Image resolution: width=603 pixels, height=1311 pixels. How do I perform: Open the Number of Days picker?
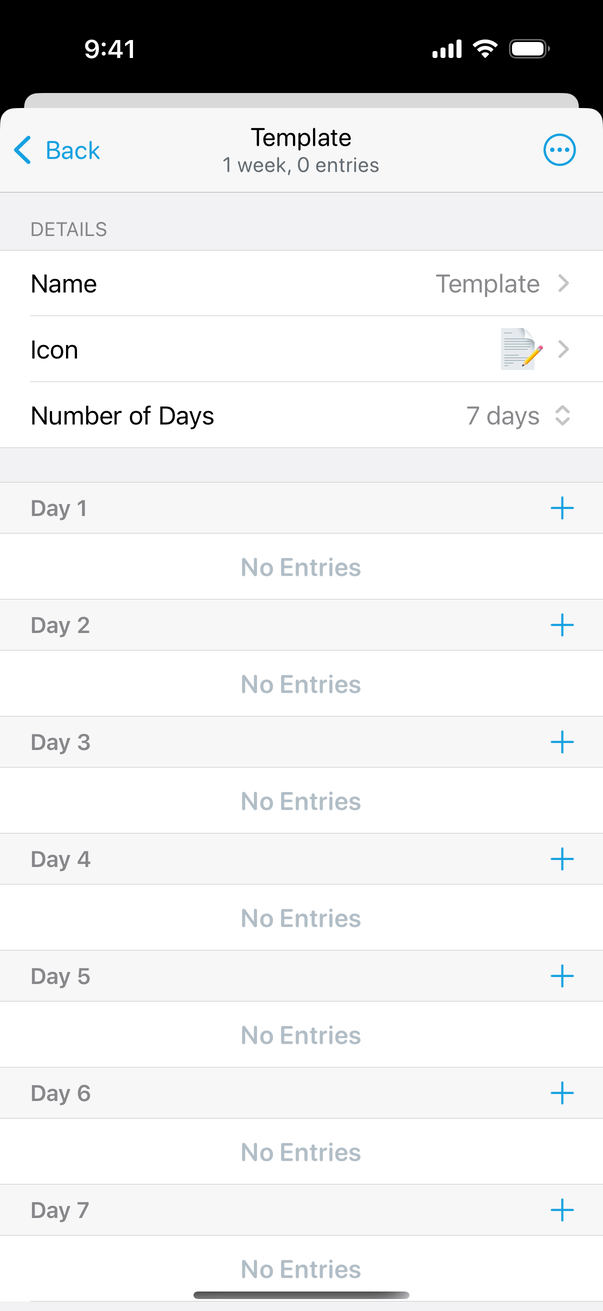click(300, 416)
